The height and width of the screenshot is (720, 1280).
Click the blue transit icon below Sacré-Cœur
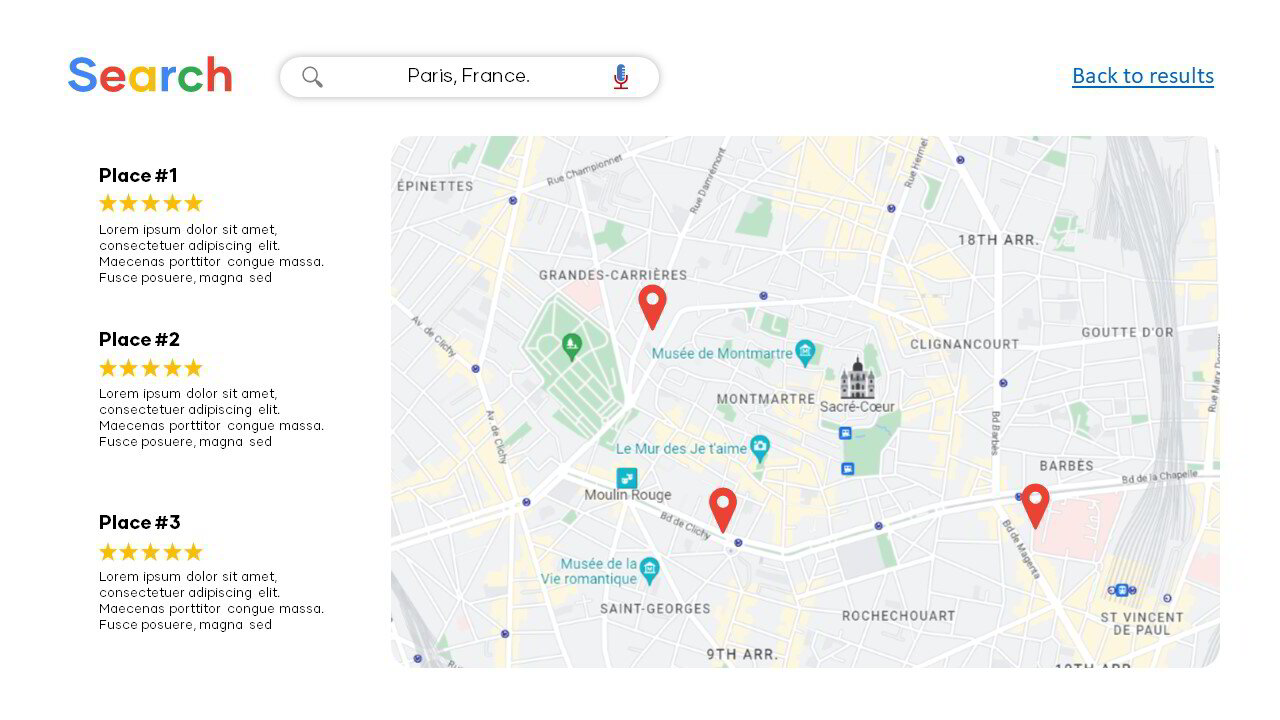[845, 433]
